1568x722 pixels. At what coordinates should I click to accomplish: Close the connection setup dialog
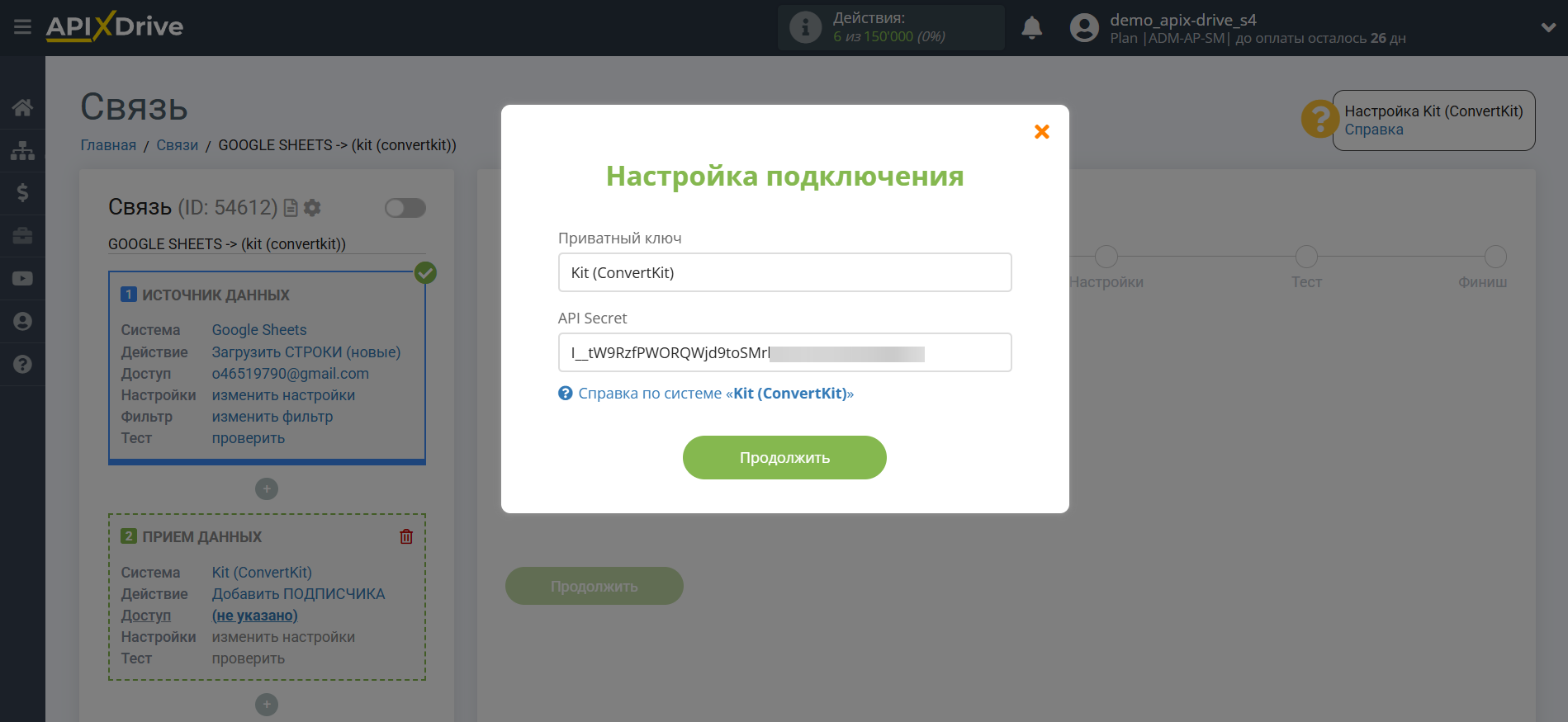[1042, 131]
